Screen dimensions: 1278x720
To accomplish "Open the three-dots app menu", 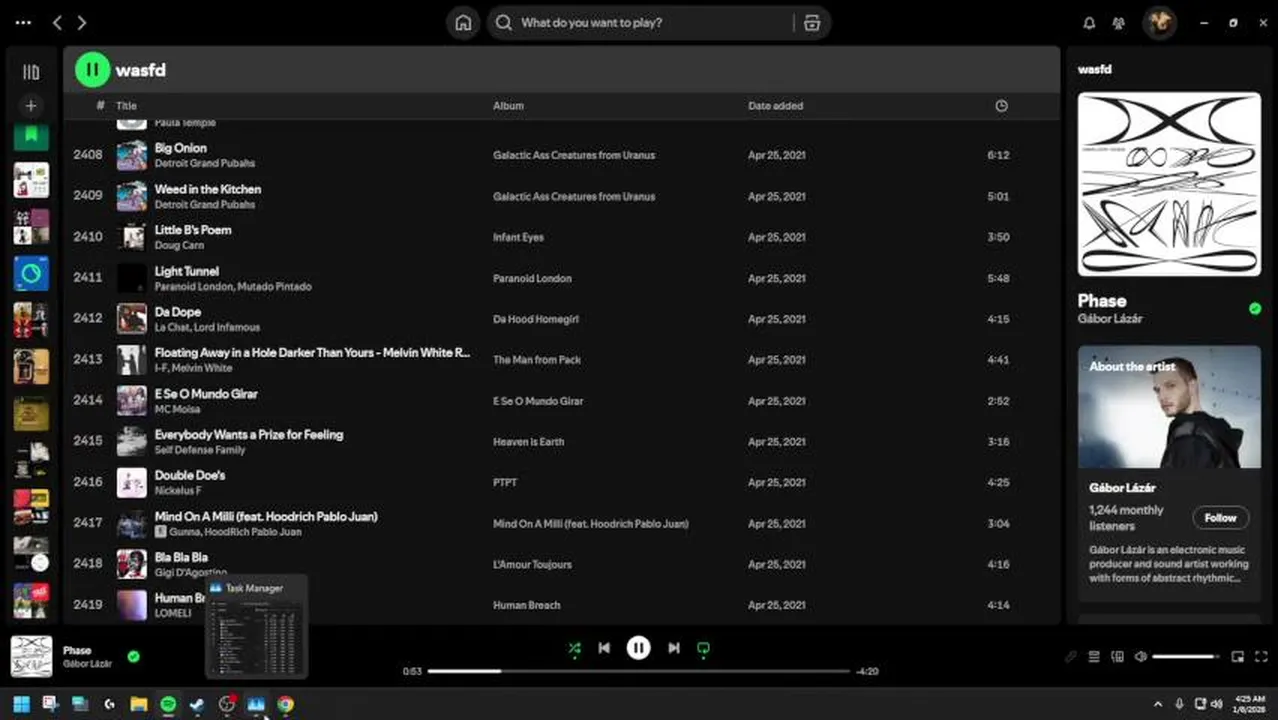I will 23,22.
